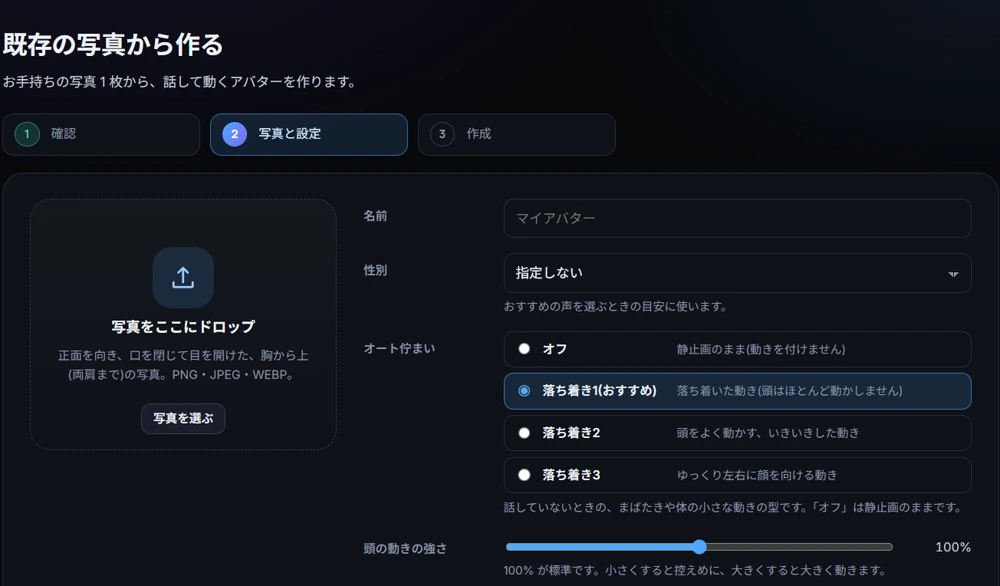Click the step 2 number badge
Viewport: 1000px width, 586px height.
pyautogui.click(x=234, y=134)
